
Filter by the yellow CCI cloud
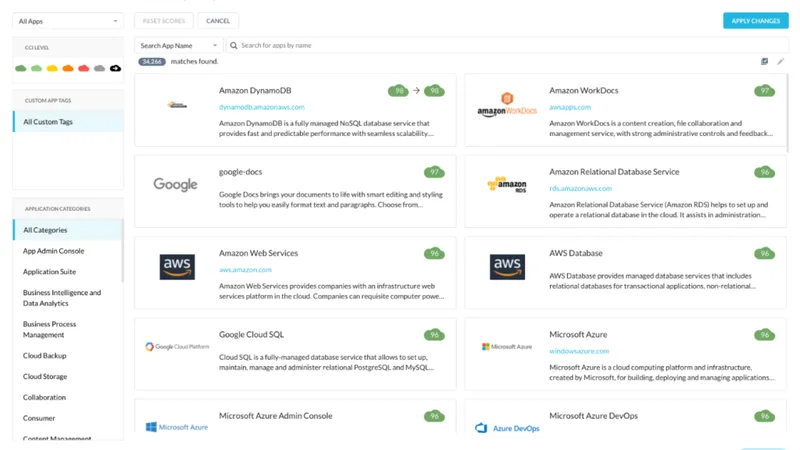52,68
